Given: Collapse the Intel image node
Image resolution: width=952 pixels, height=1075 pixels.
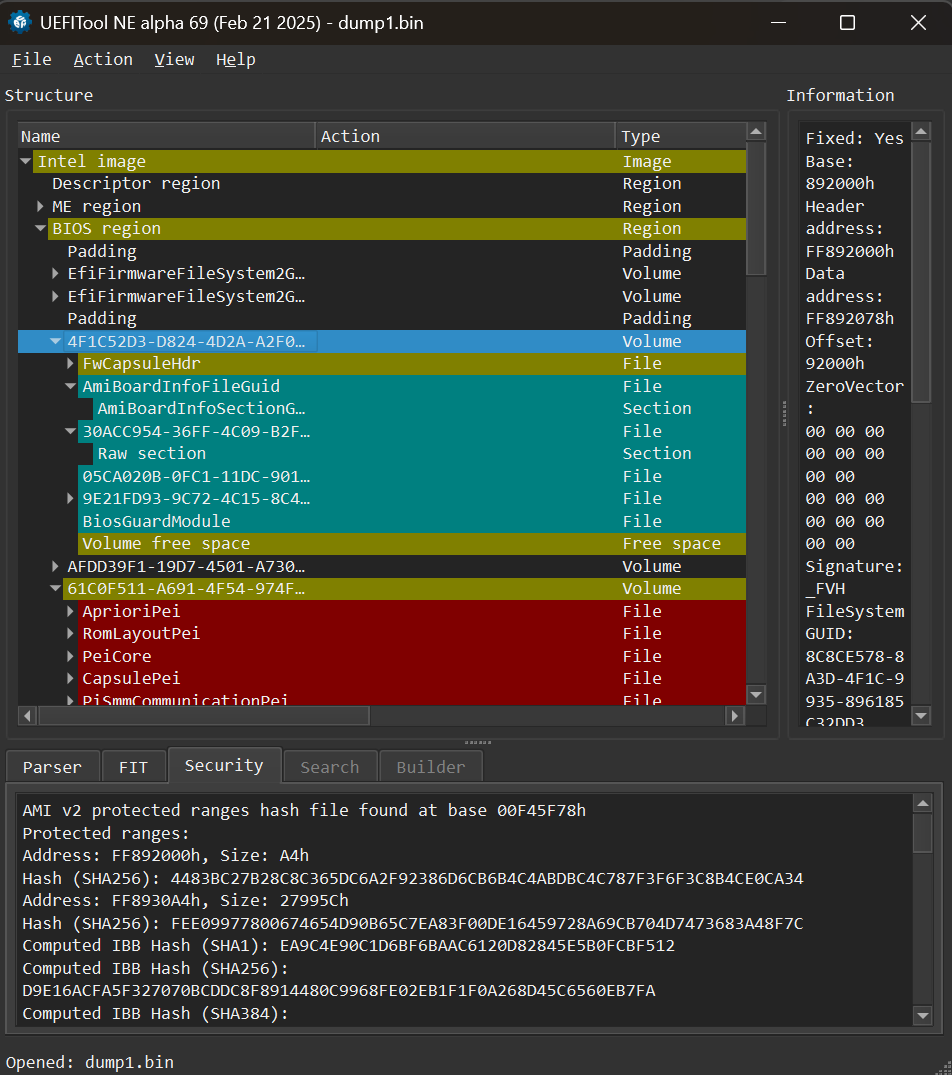Looking at the screenshot, I should tap(26, 161).
